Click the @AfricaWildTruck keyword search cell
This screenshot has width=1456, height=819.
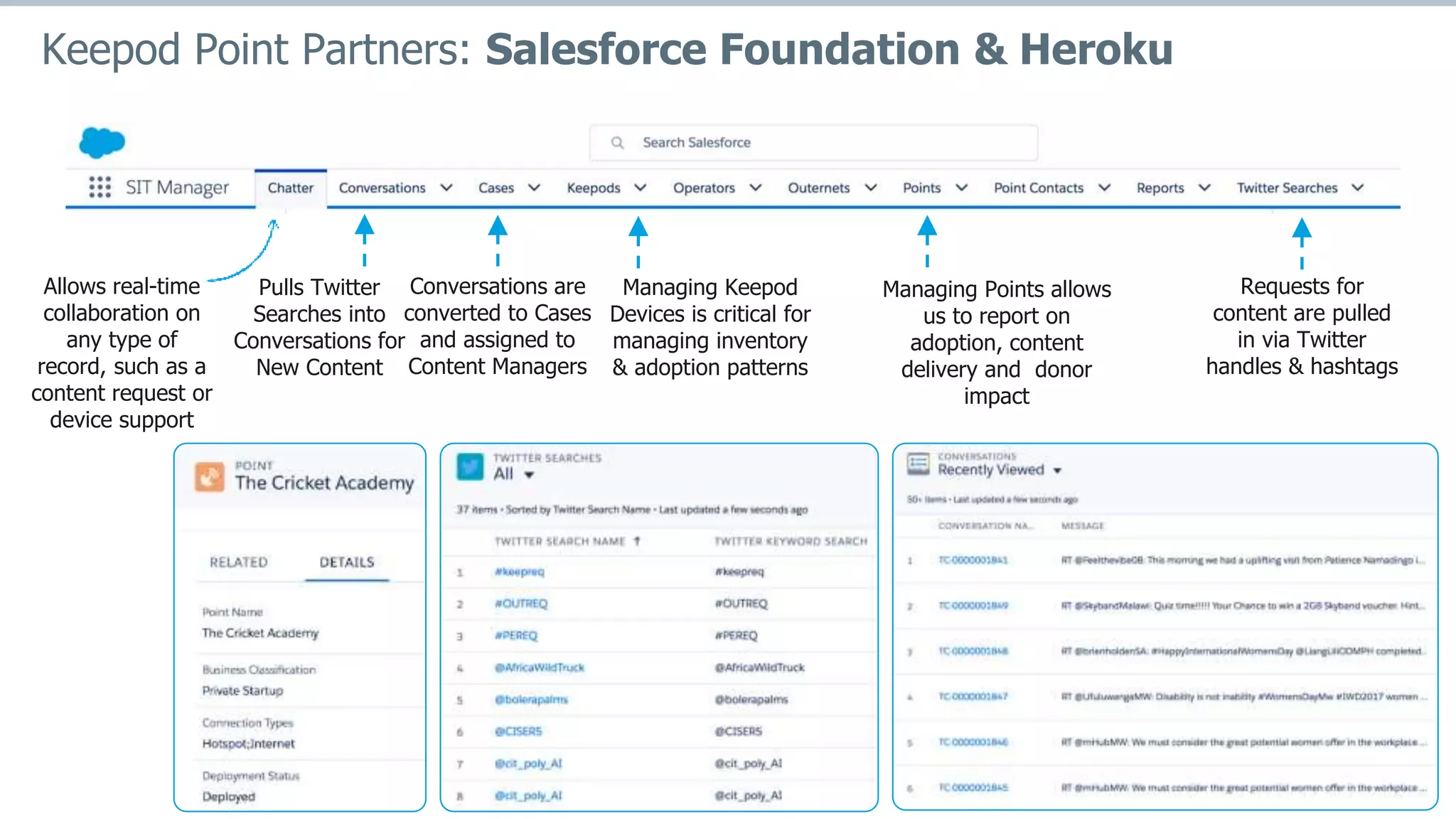point(759,668)
